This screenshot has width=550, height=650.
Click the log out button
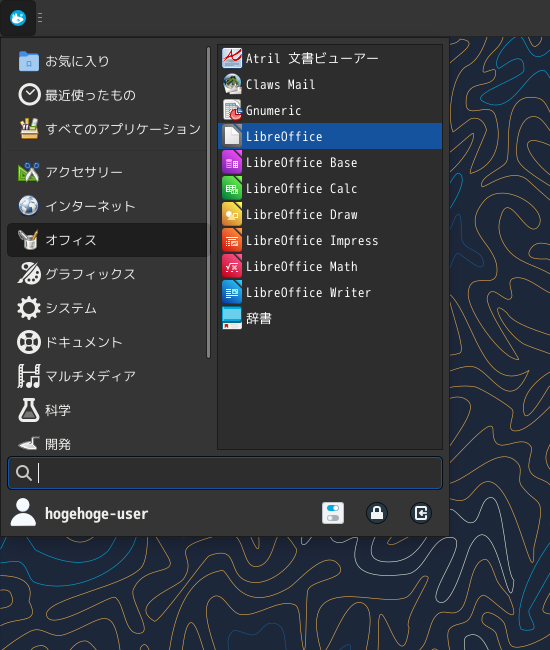click(421, 513)
